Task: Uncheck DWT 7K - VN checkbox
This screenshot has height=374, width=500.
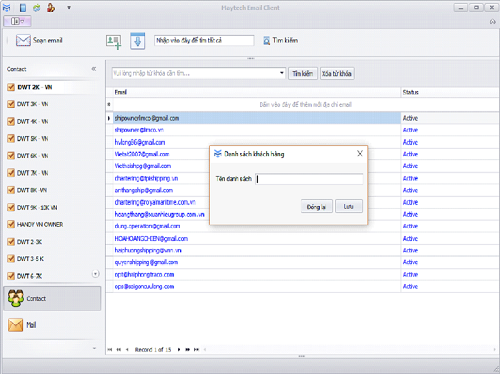Action: (11, 173)
